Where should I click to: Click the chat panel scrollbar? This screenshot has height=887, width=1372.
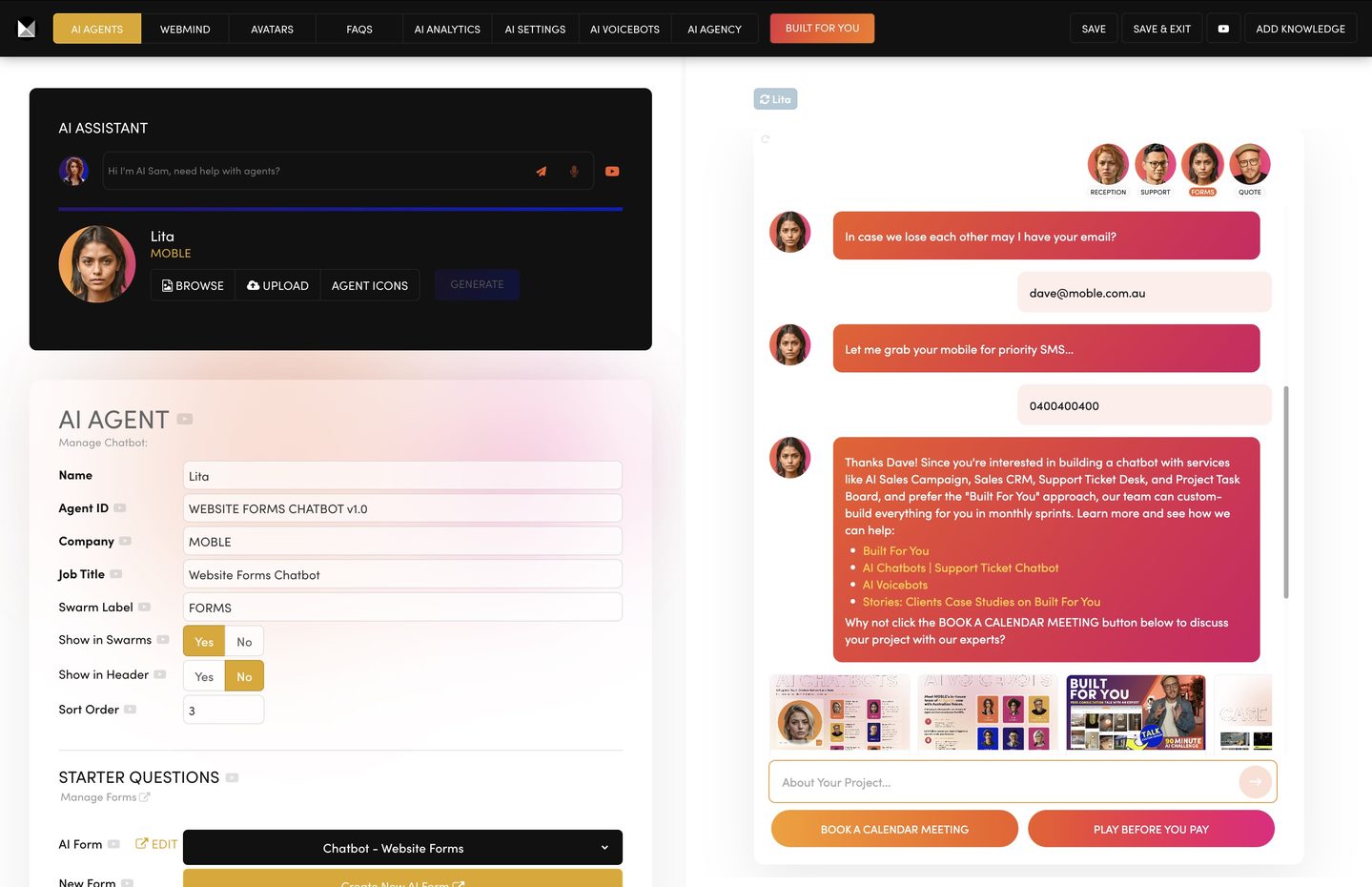[1285, 492]
